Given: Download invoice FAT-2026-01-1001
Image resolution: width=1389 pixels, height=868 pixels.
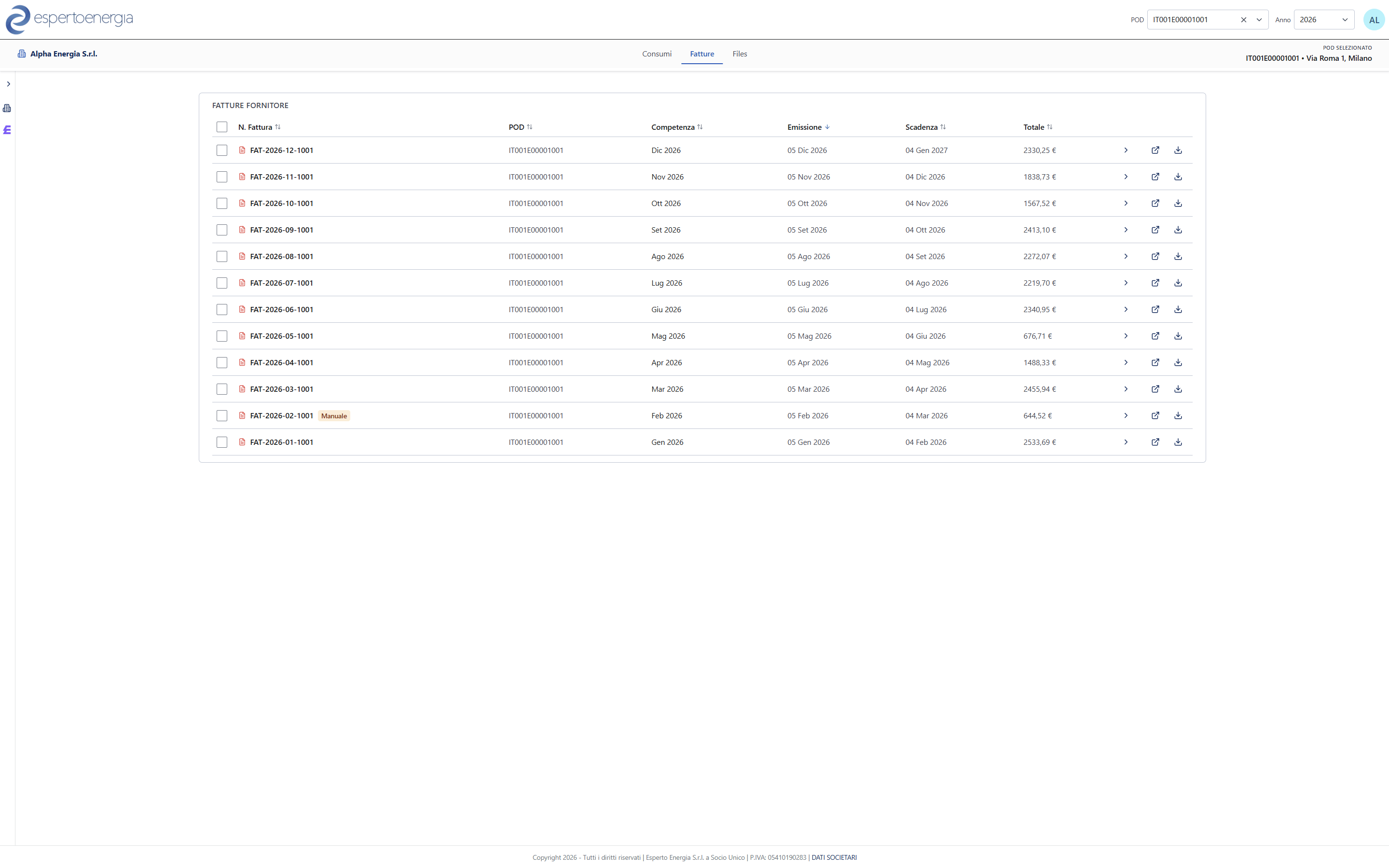Looking at the screenshot, I should (x=1178, y=442).
